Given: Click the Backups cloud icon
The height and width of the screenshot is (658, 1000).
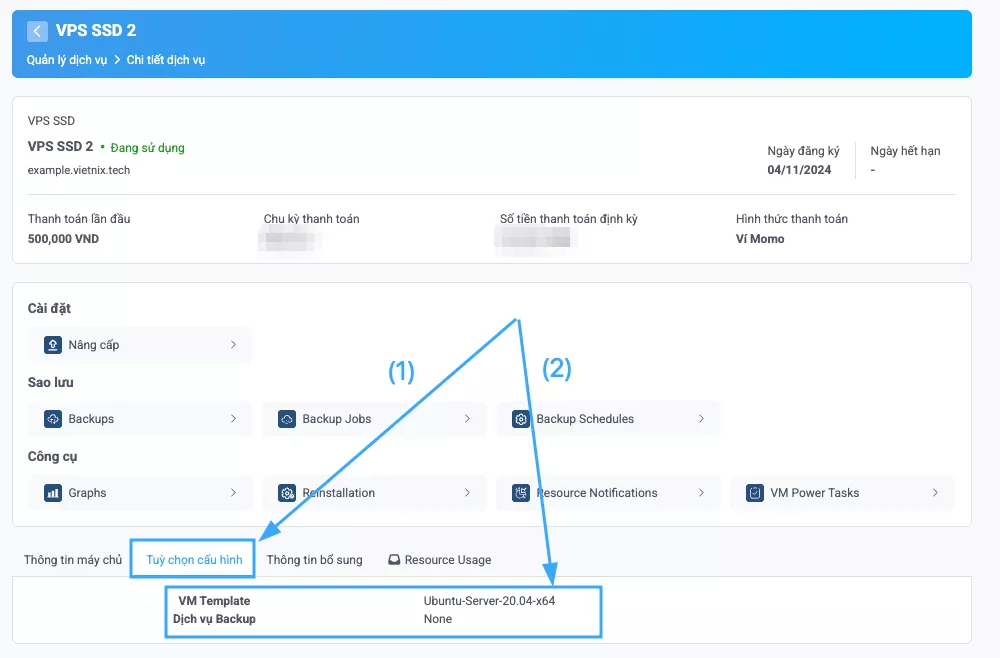Looking at the screenshot, I should click(x=53, y=419).
